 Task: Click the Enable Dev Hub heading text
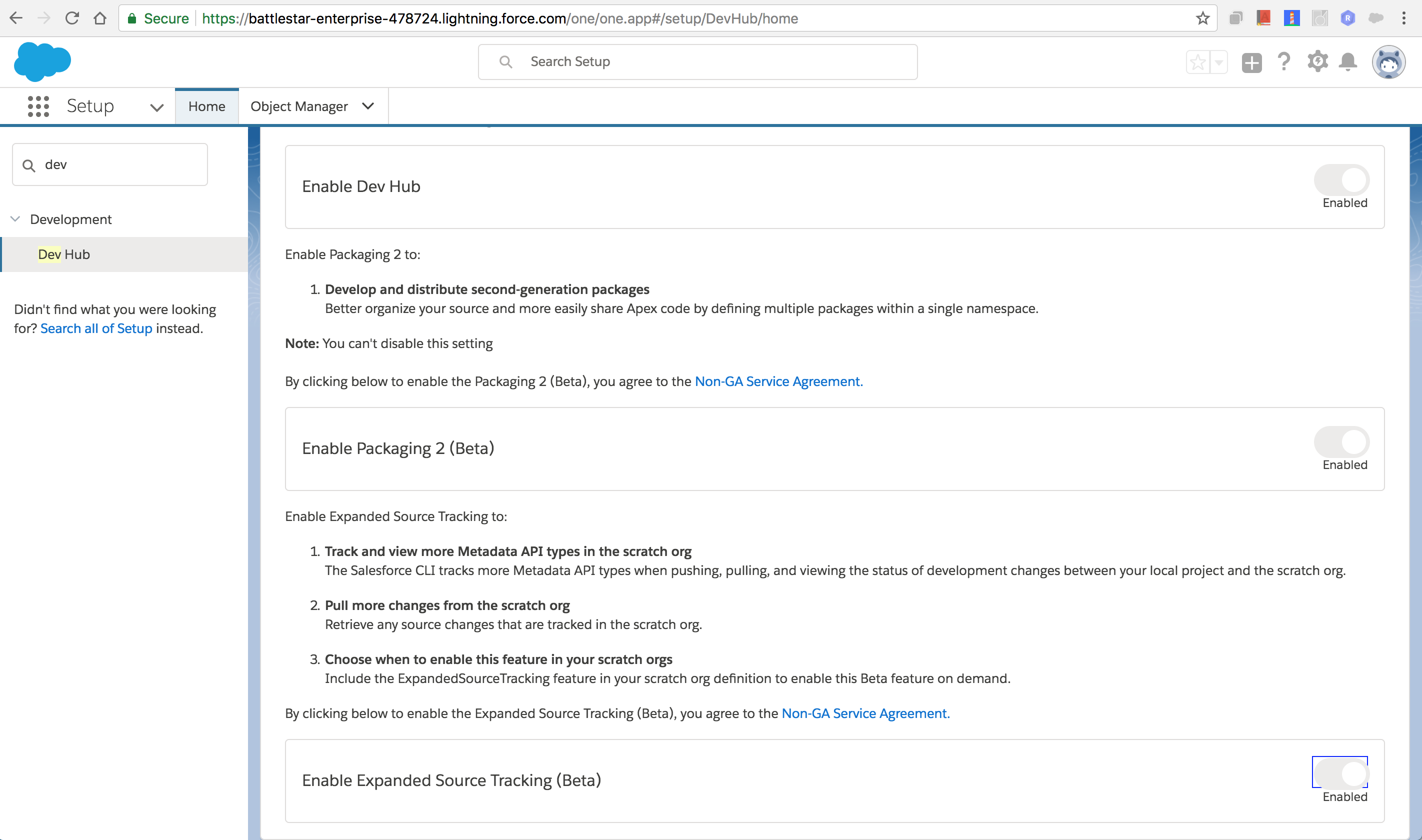(x=361, y=186)
